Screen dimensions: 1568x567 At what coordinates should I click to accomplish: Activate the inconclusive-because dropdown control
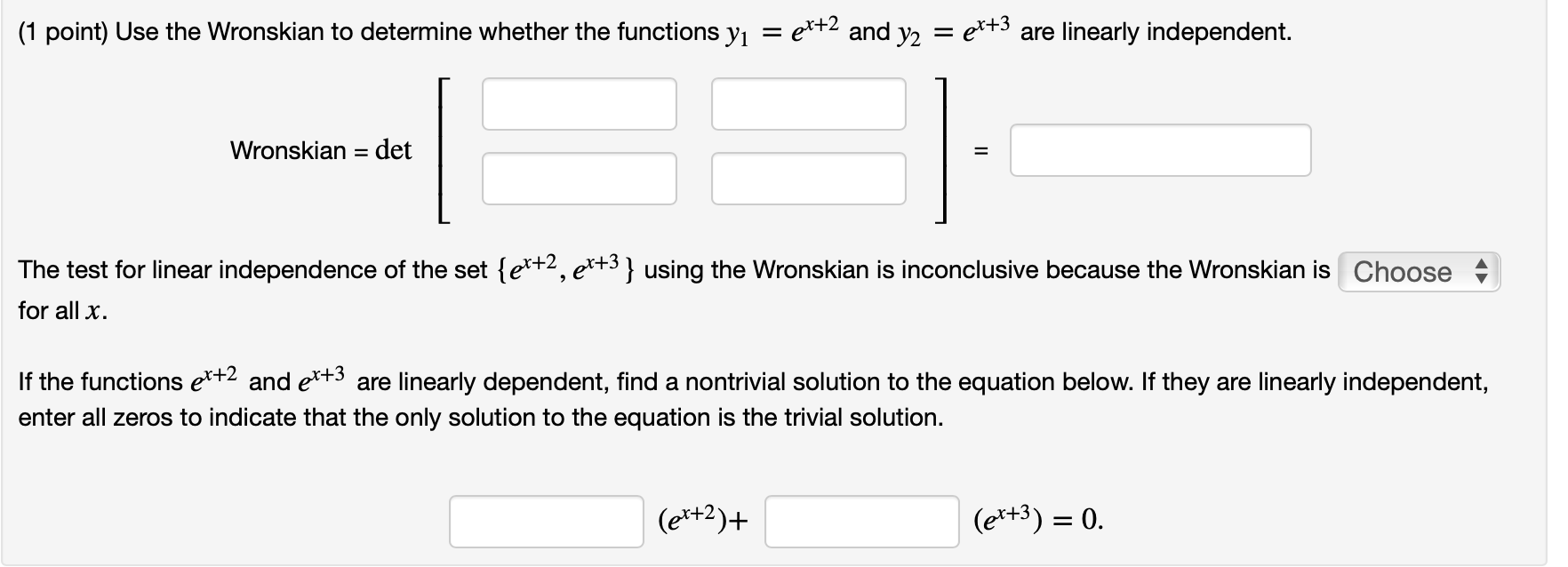tap(1417, 272)
